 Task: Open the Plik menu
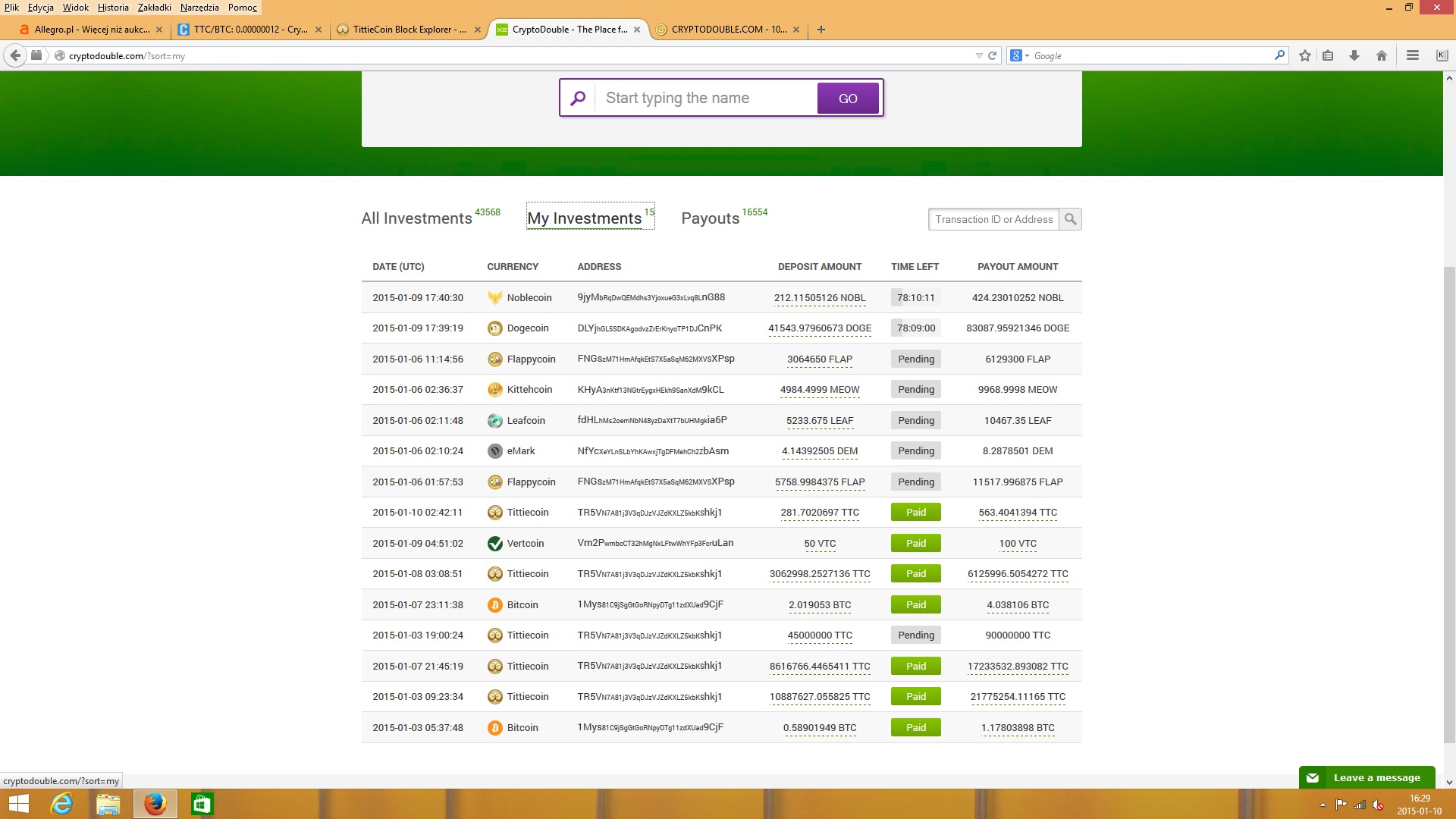click(12, 8)
